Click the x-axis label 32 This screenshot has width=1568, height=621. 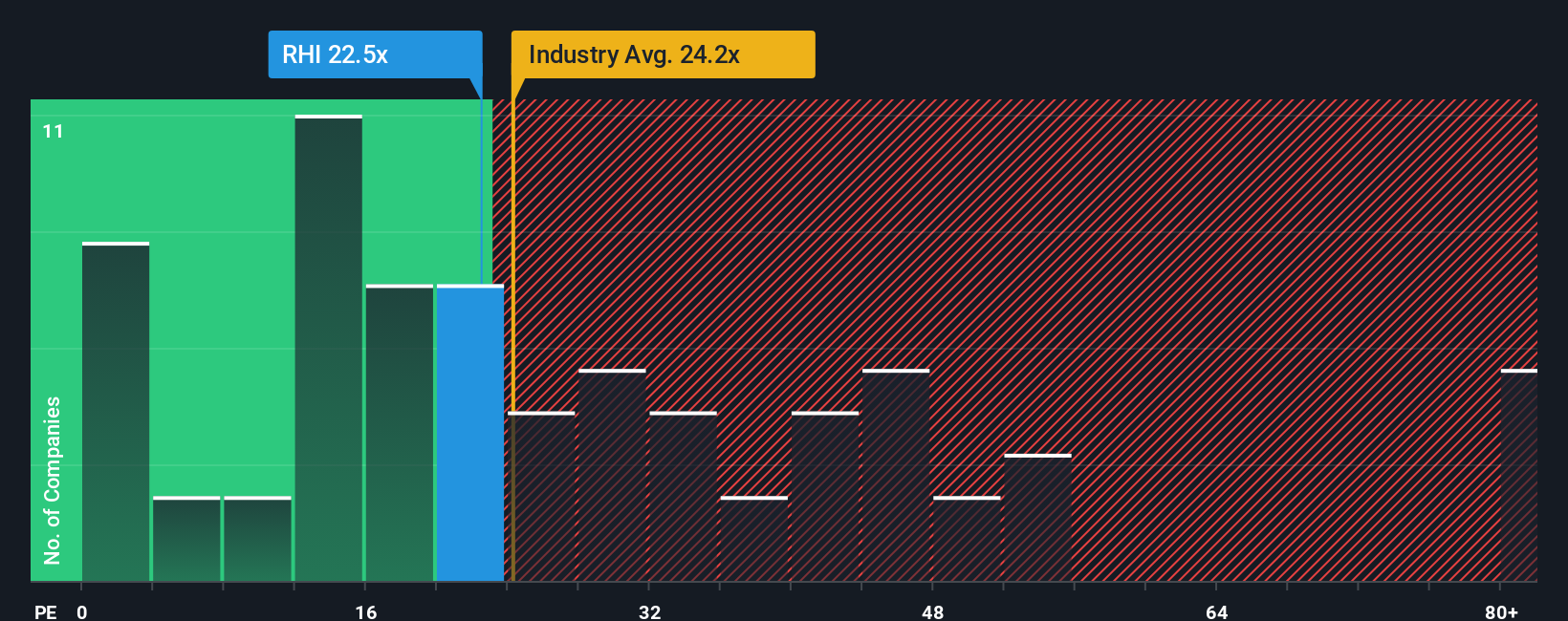coord(649,611)
